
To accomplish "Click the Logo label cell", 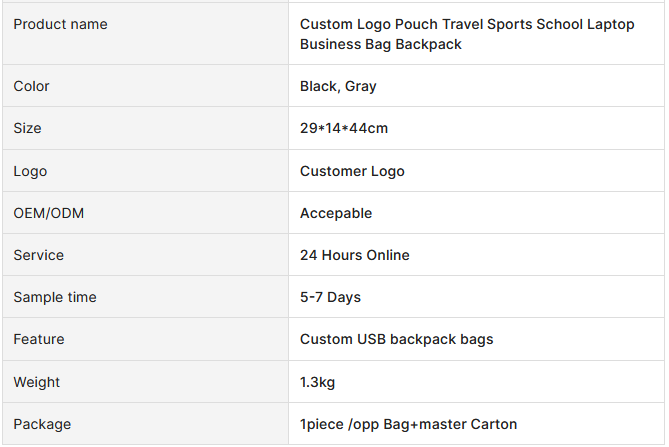I will pos(145,171).
